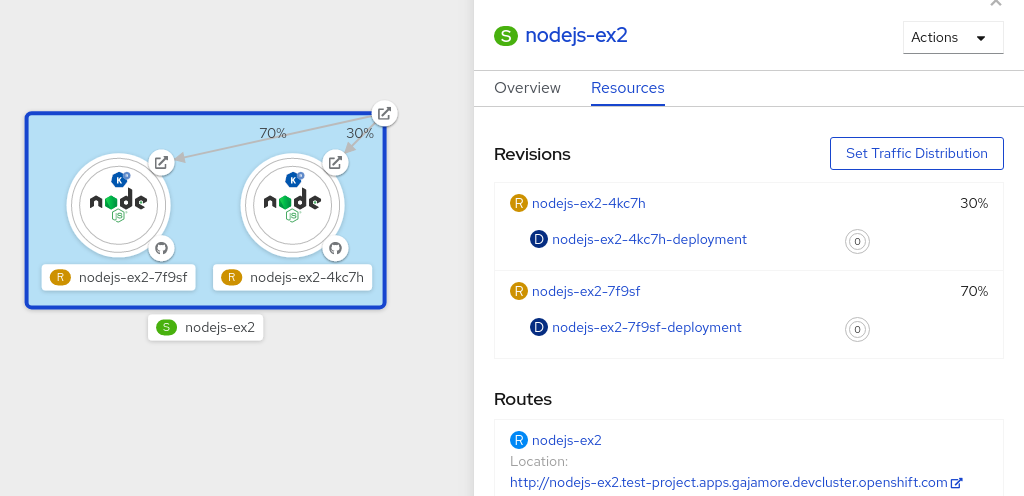Select the Resources tab
Viewport: 1024px width, 496px height.
point(627,88)
